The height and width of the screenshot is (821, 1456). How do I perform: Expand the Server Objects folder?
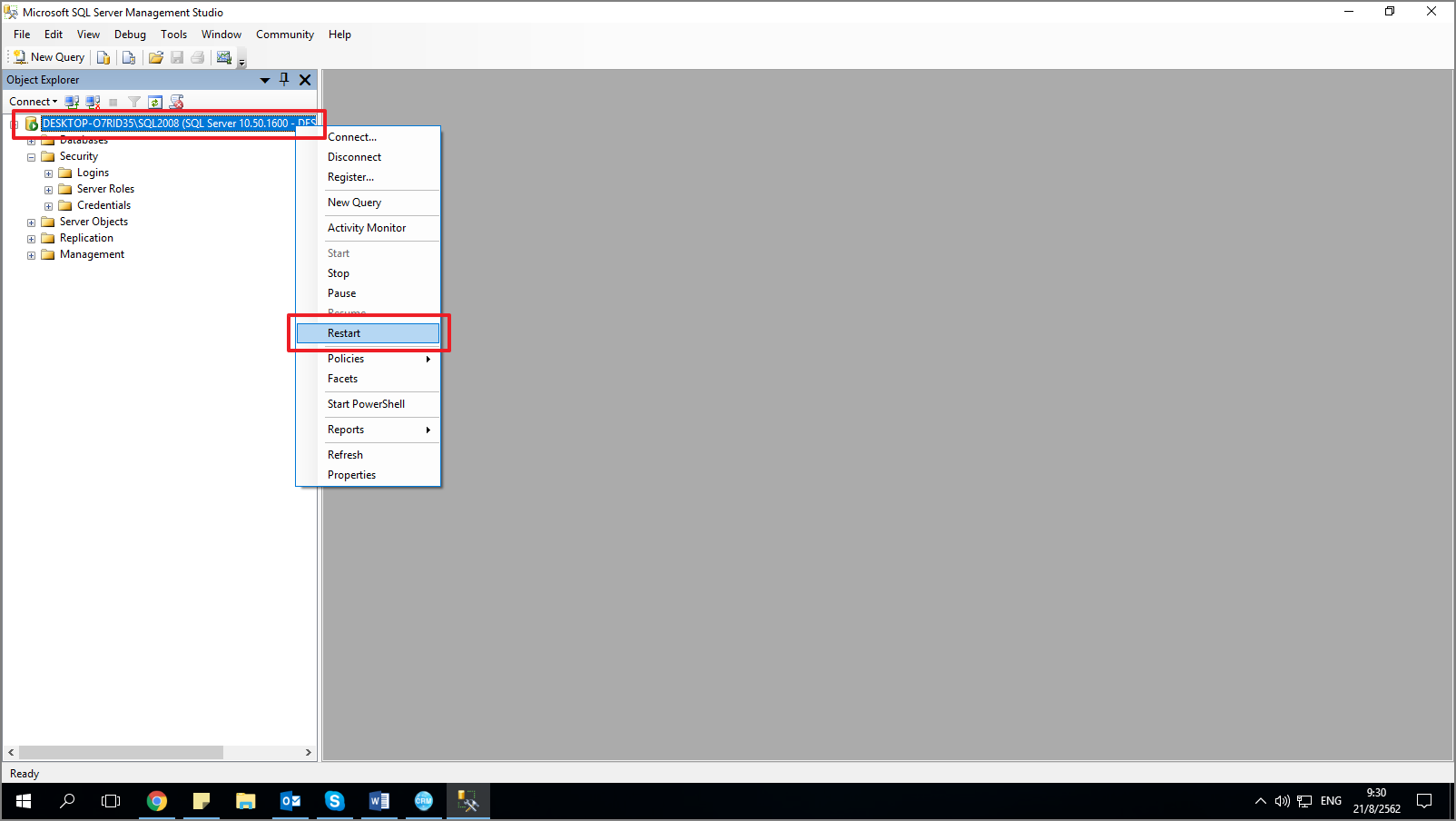[x=31, y=223]
